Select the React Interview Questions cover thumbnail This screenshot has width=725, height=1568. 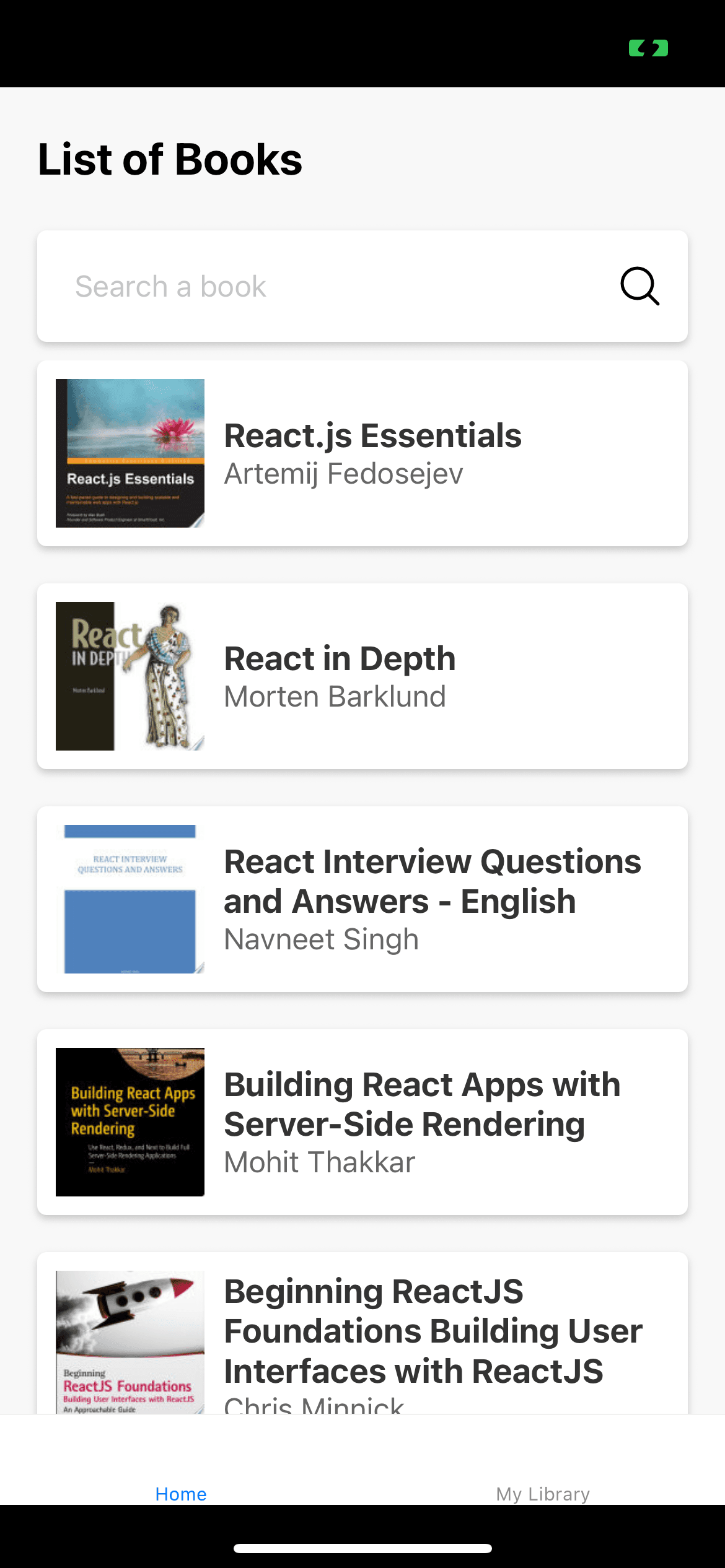130,899
